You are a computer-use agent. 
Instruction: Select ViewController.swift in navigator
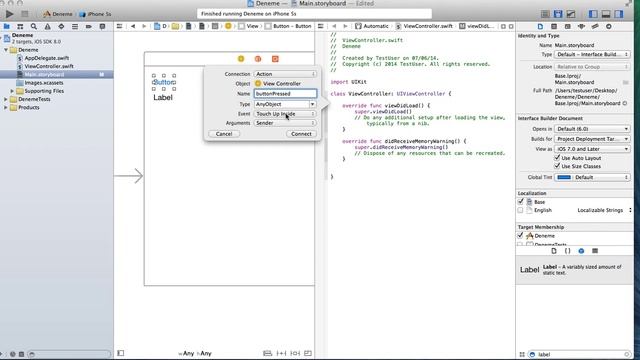coord(49,66)
